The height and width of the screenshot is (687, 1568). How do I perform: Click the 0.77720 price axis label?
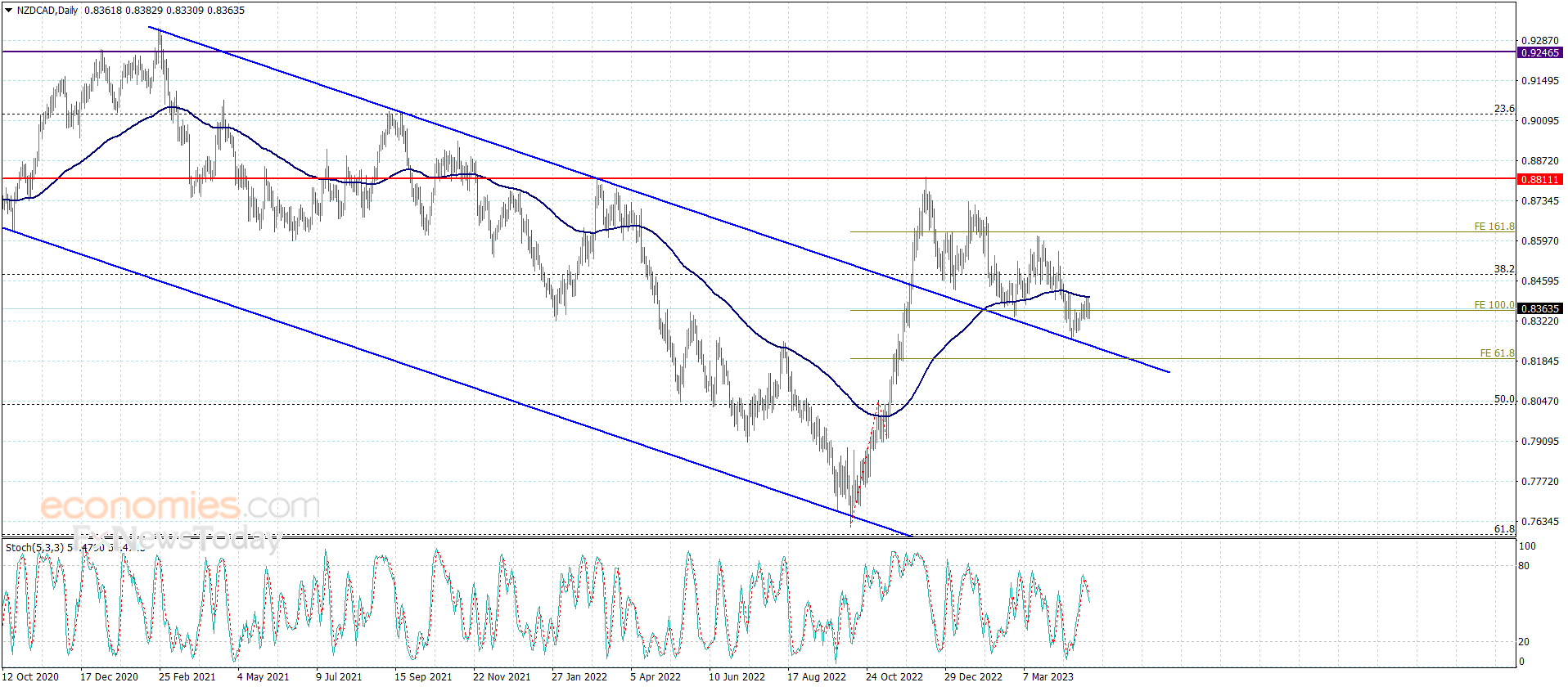click(1539, 482)
